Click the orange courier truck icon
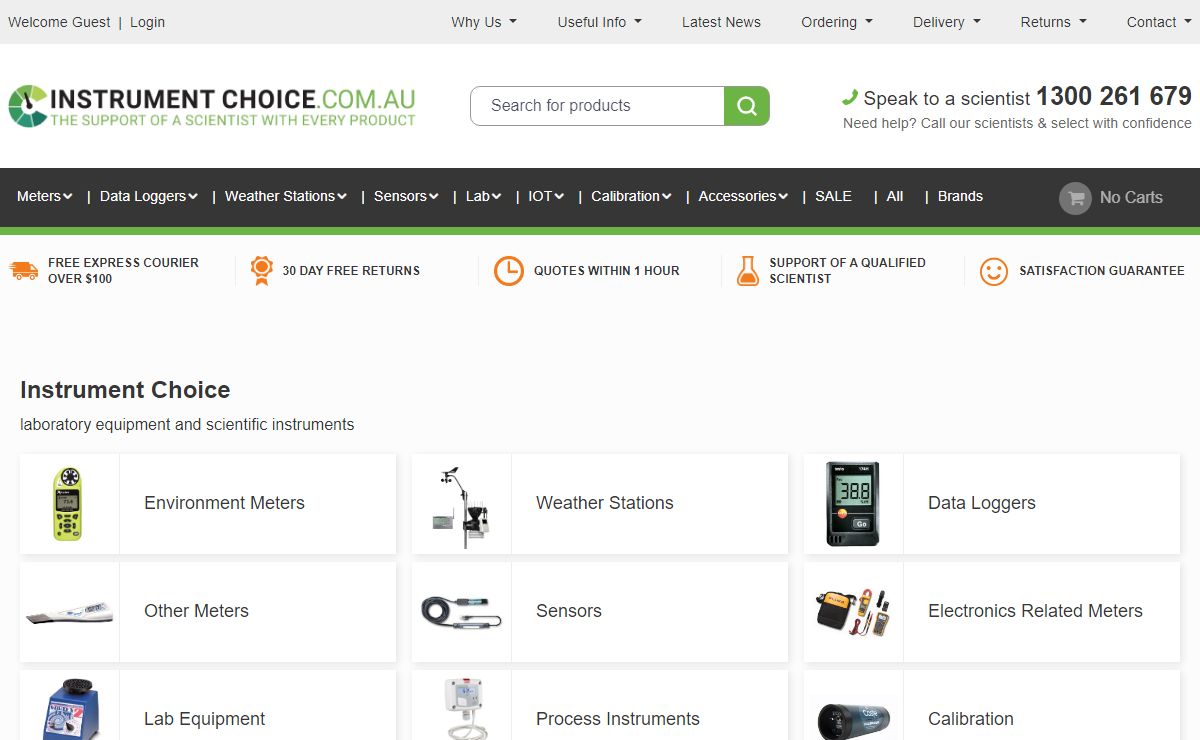This screenshot has height=740, width=1200. point(24,271)
